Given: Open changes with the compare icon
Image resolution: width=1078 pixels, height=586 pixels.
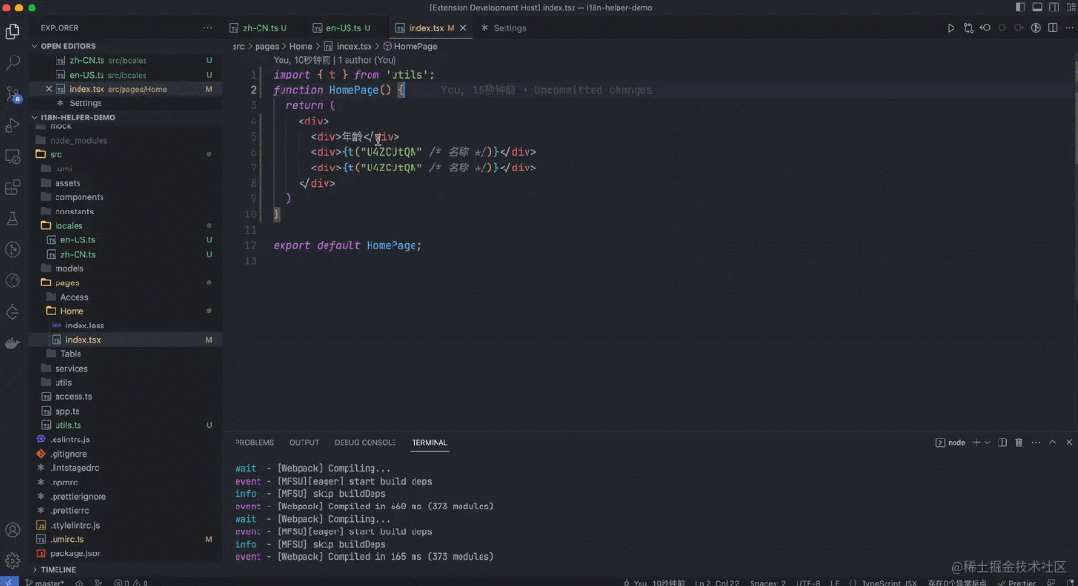Looking at the screenshot, I should tap(968, 28).
